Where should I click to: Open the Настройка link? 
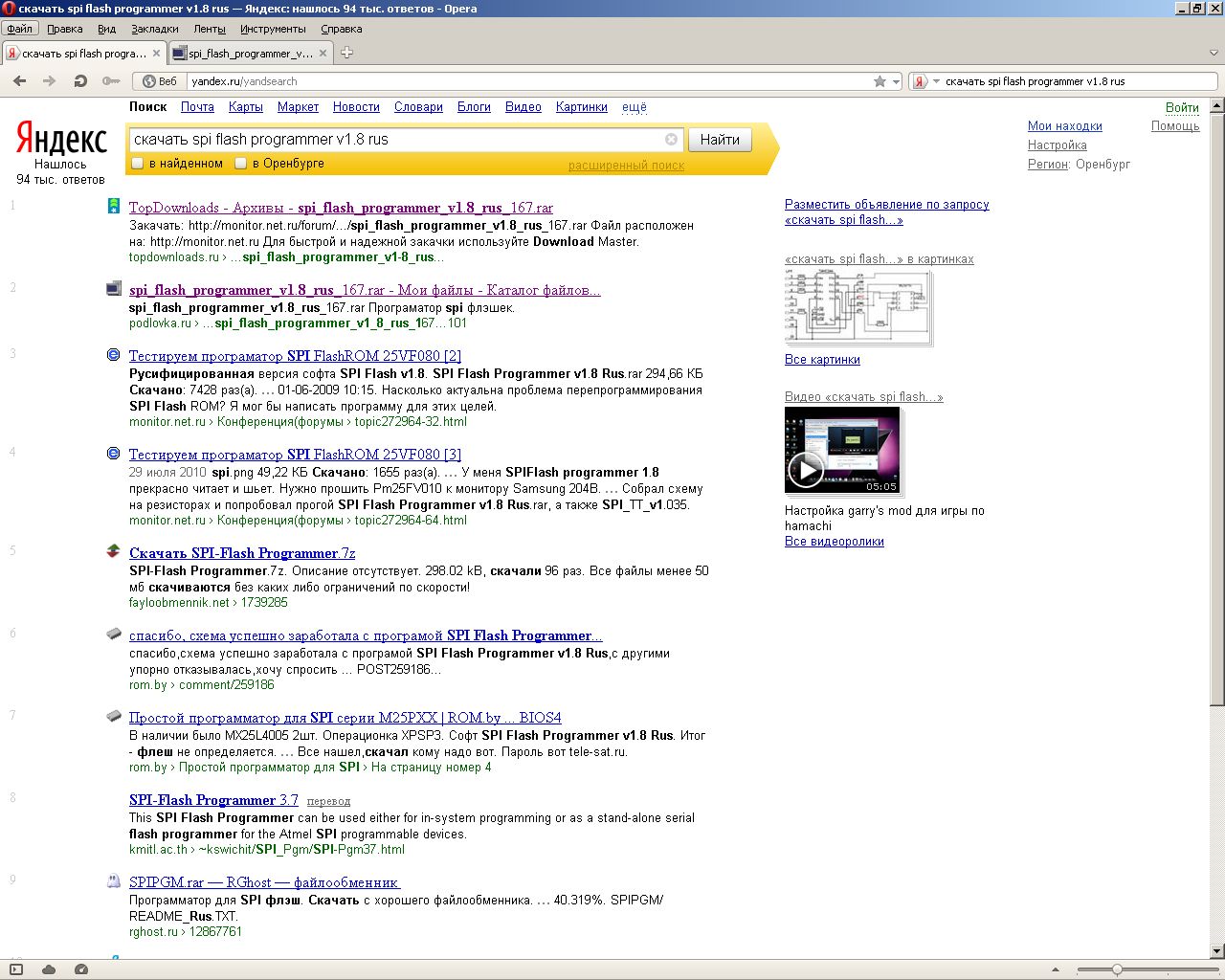coord(1058,145)
